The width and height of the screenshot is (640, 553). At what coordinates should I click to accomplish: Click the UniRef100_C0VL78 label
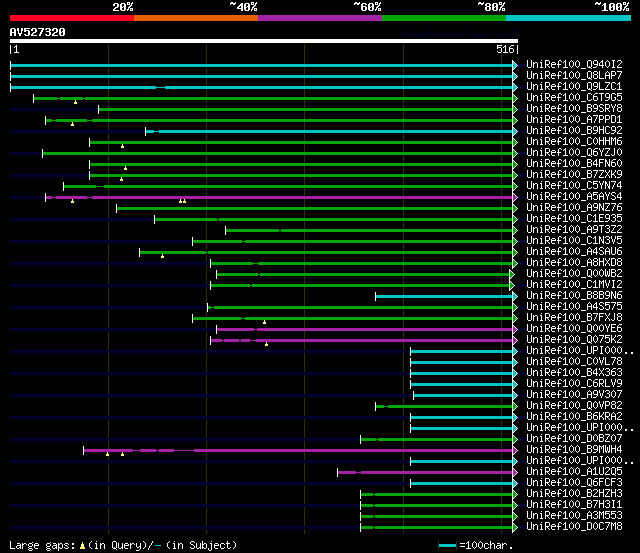click(574, 362)
